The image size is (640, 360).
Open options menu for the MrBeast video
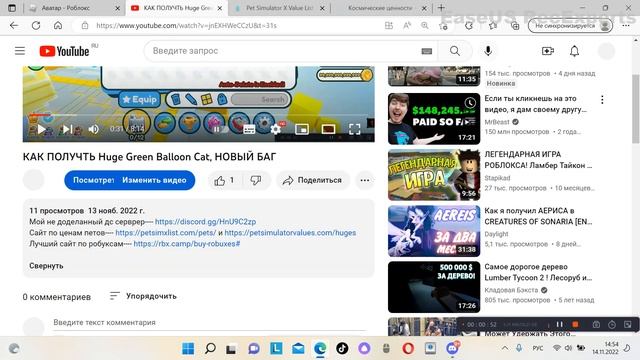(x=602, y=99)
